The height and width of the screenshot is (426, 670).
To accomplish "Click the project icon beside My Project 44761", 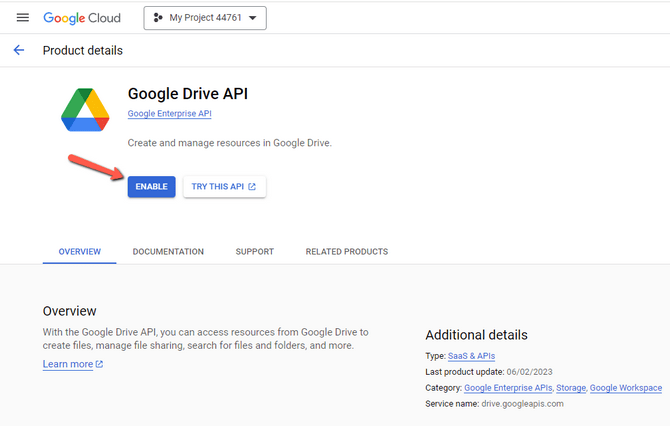I will [x=158, y=18].
